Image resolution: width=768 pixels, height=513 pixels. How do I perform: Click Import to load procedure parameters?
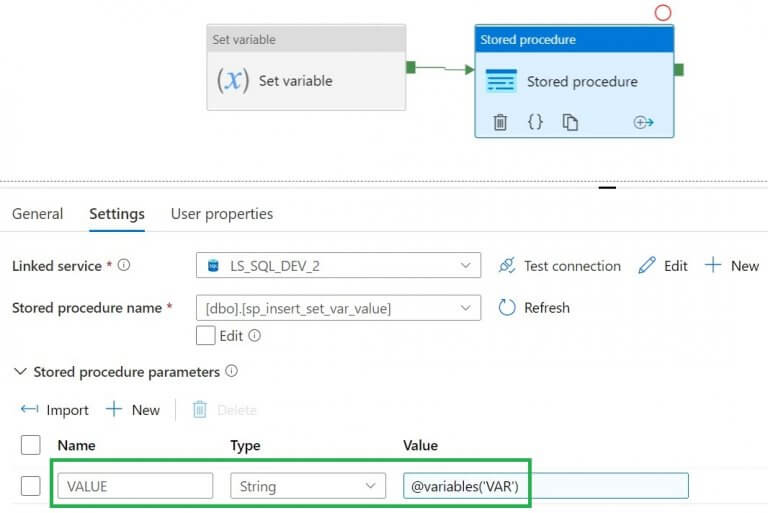(55, 410)
